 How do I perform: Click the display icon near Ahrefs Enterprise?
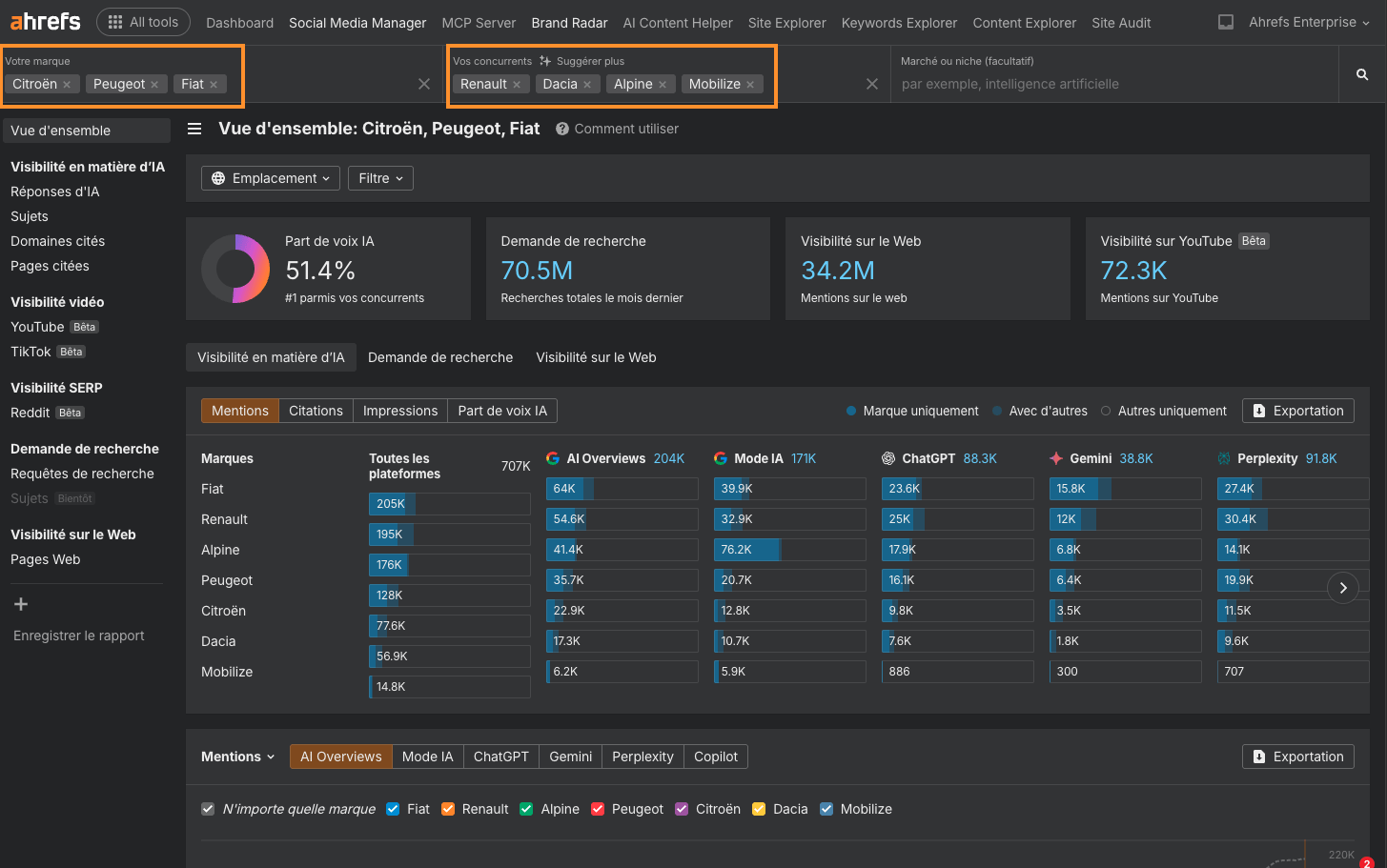(1226, 22)
